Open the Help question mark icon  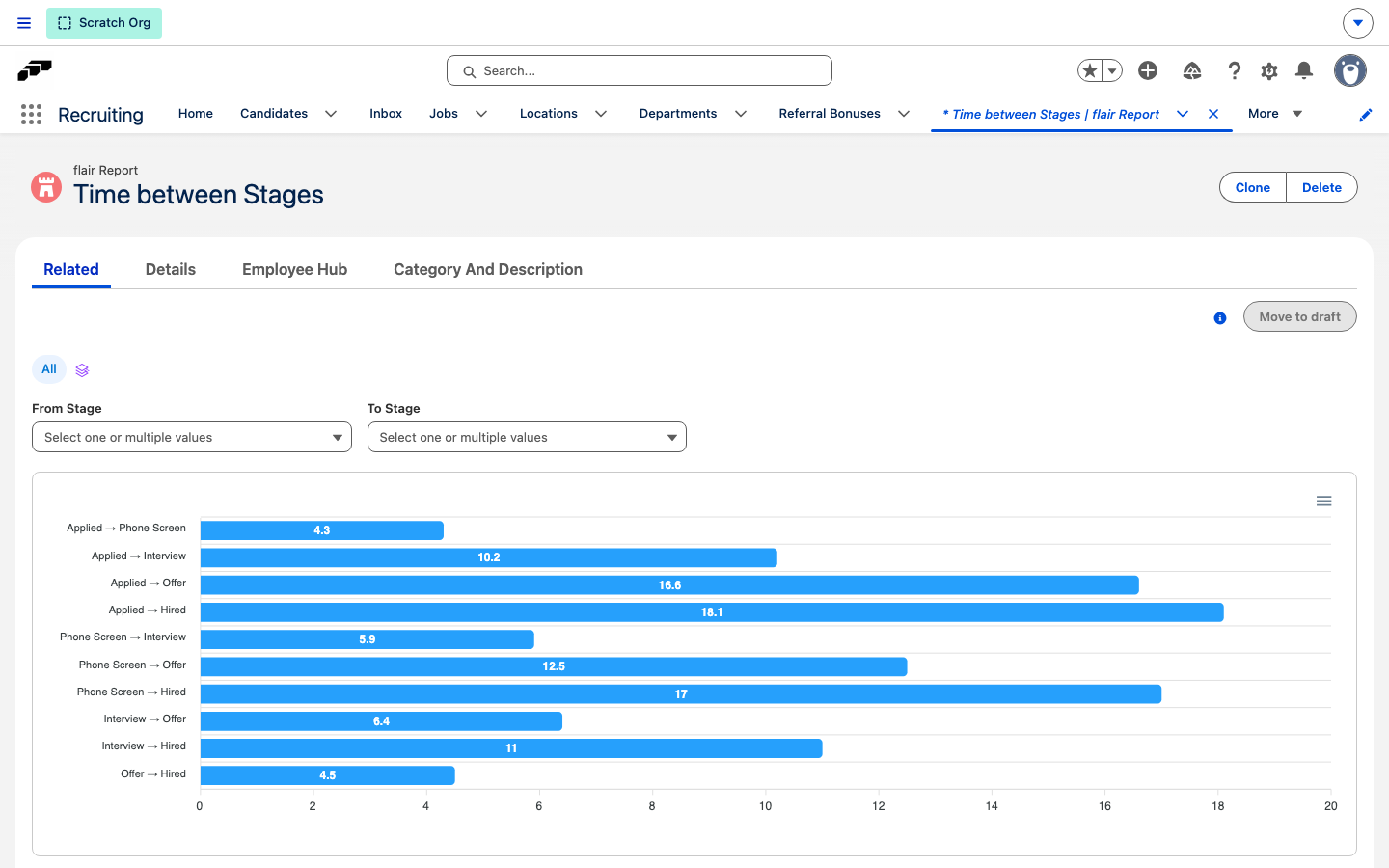[x=1234, y=70]
